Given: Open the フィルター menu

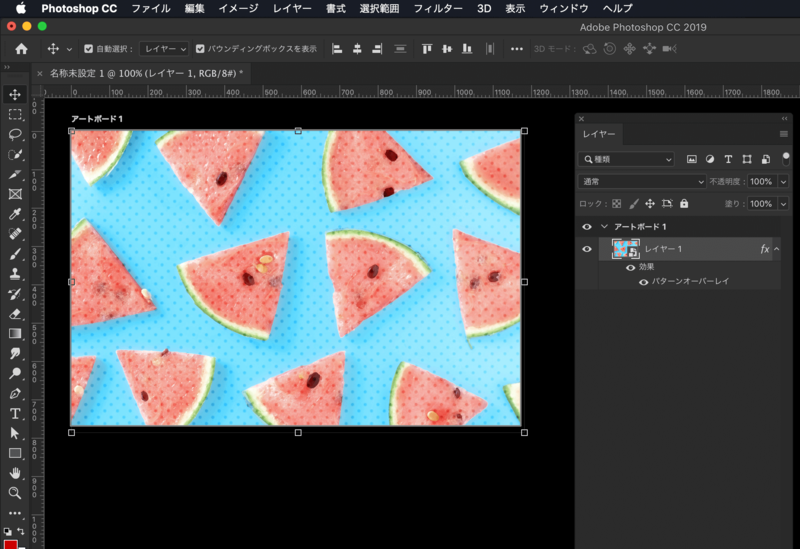Looking at the screenshot, I should coord(438,8).
